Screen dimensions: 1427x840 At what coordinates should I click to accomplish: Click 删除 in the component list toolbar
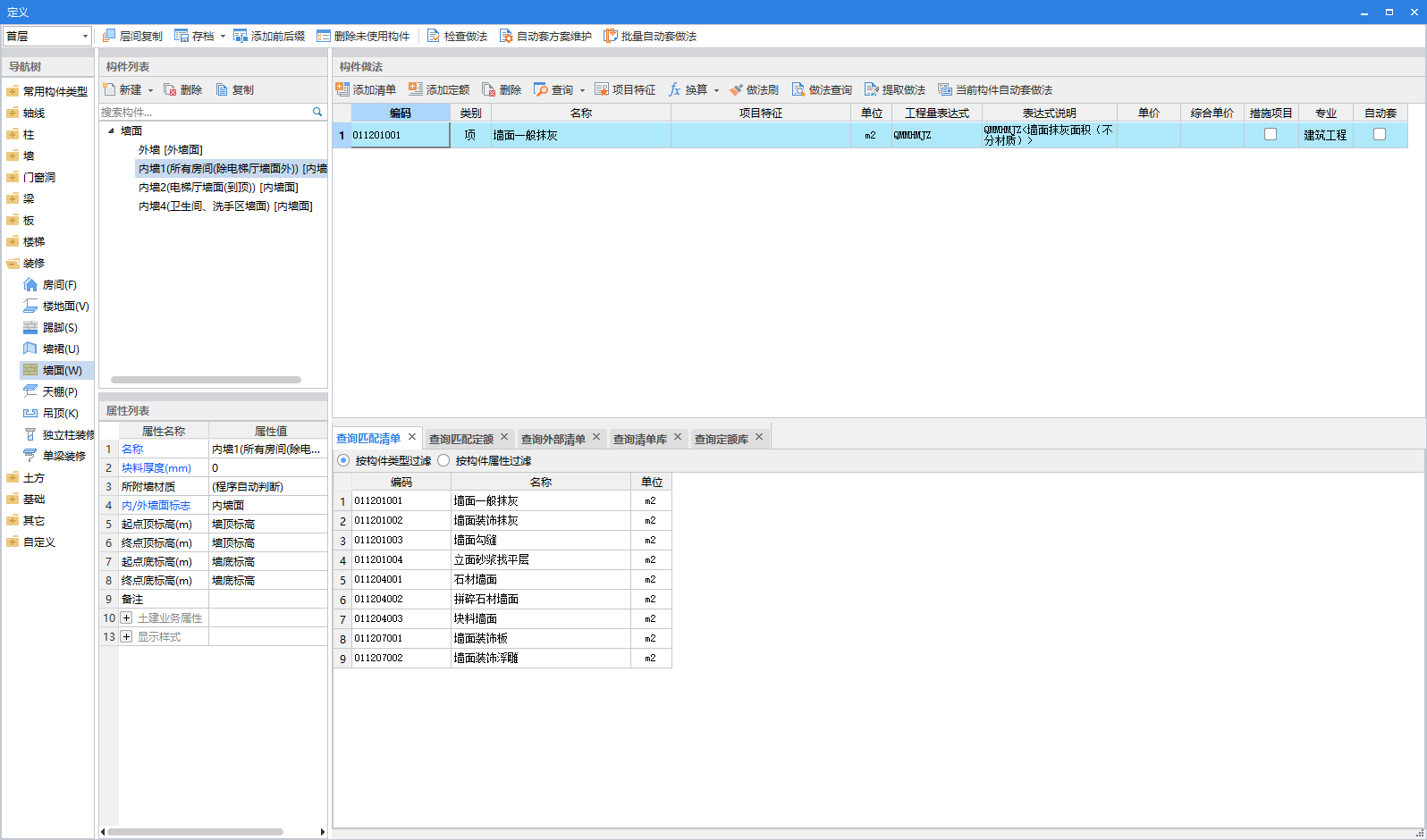click(182, 89)
